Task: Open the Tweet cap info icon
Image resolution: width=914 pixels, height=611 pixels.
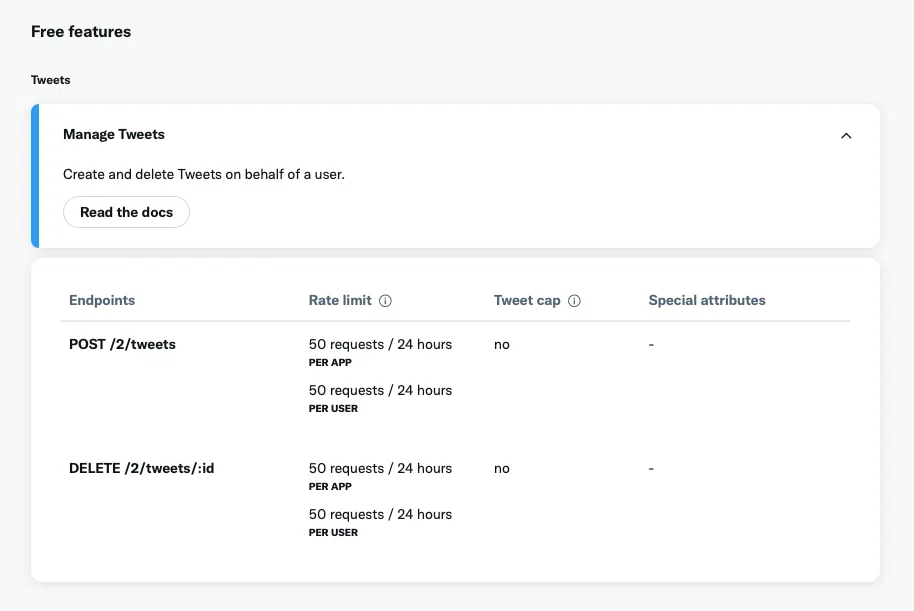Action: 574,301
